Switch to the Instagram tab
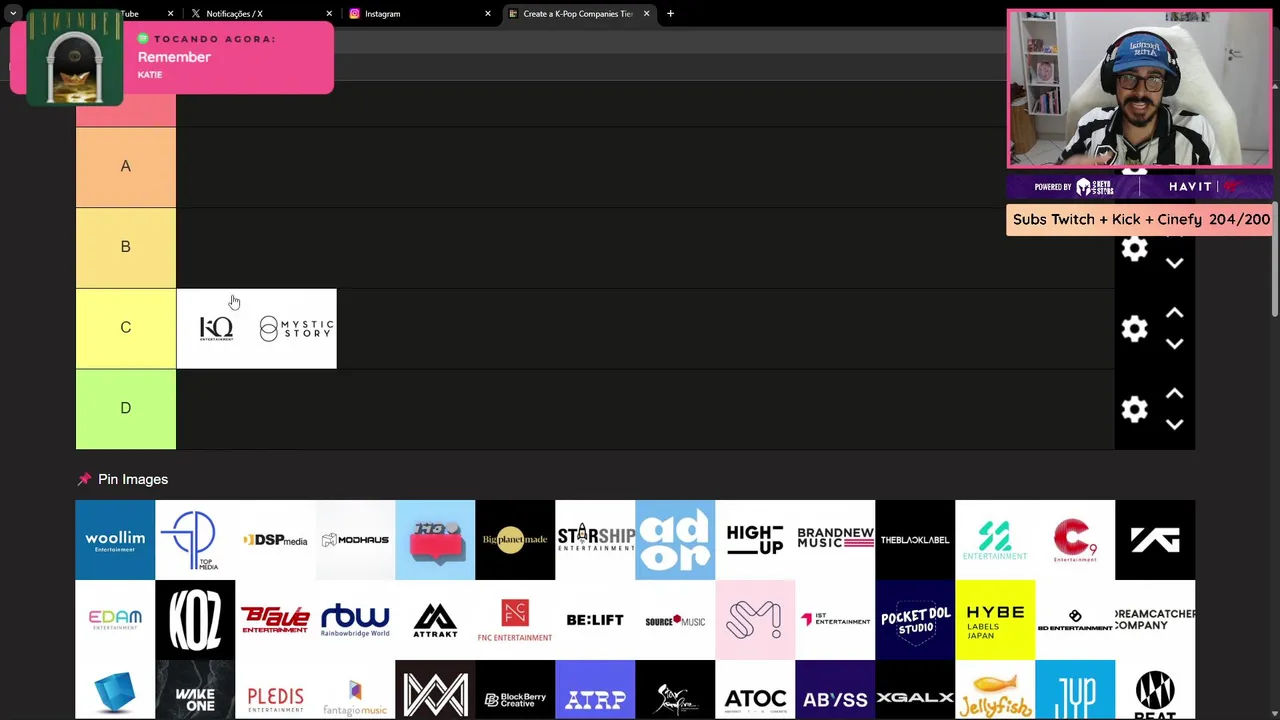 pyautogui.click(x=418, y=14)
